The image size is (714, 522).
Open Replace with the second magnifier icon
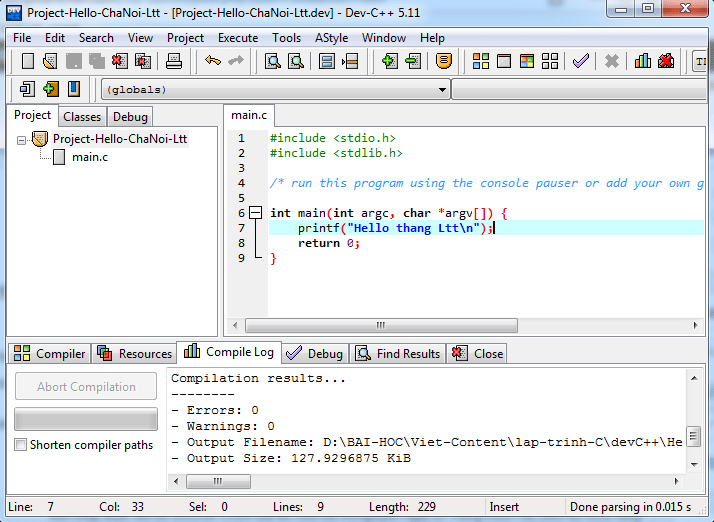coord(296,61)
